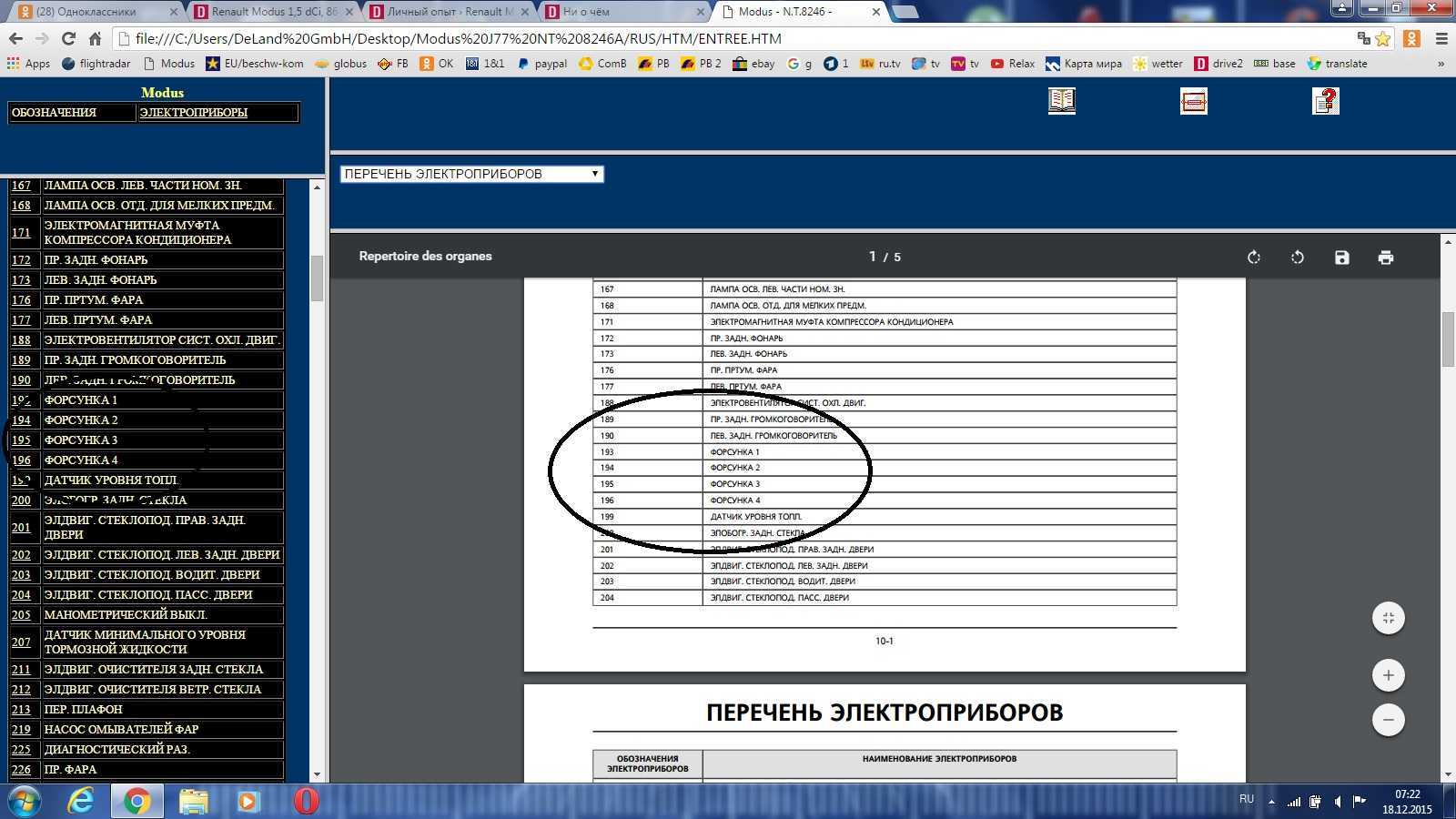
Task: Click ФОРСУНКА 4 row text in list
Action: pyautogui.click(x=81, y=460)
